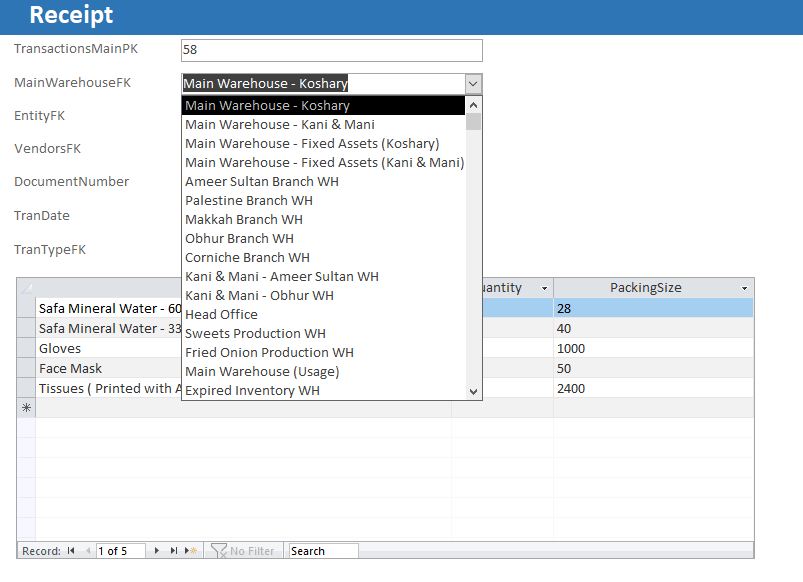Click PackingSize cell with value 2400
Viewport: 803px width, 582px height.
653,388
